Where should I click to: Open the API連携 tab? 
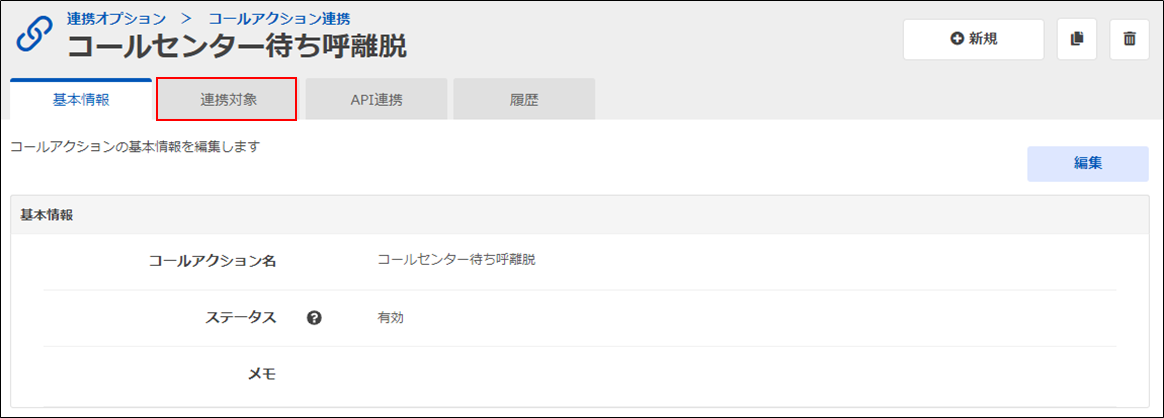[x=376, y=100]
